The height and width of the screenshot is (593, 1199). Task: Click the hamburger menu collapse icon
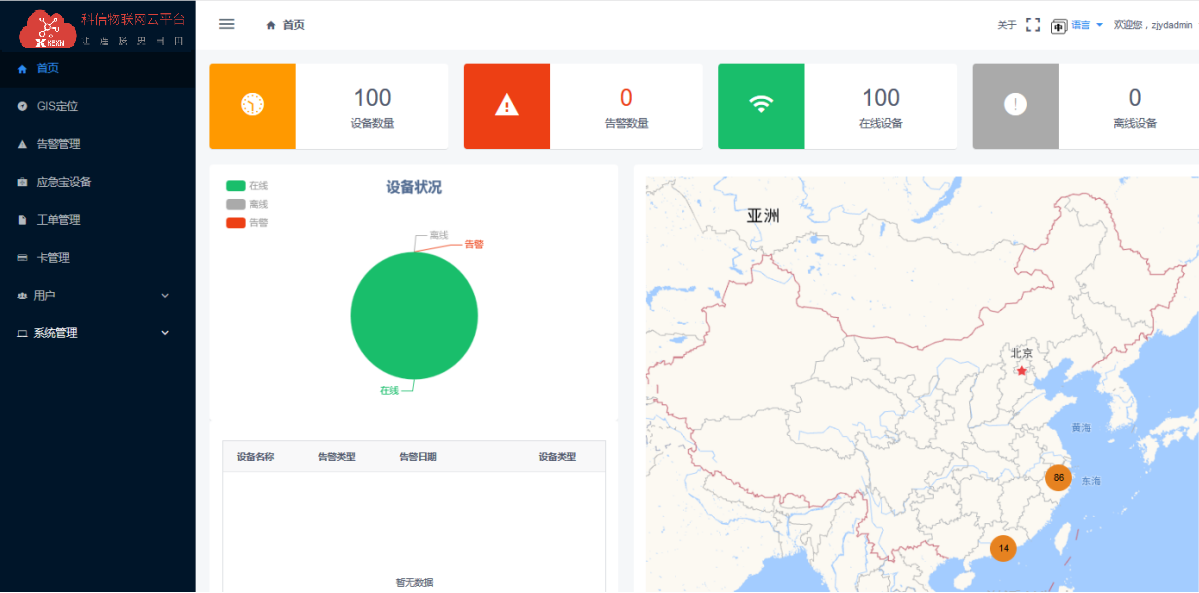tap(227, 25)
